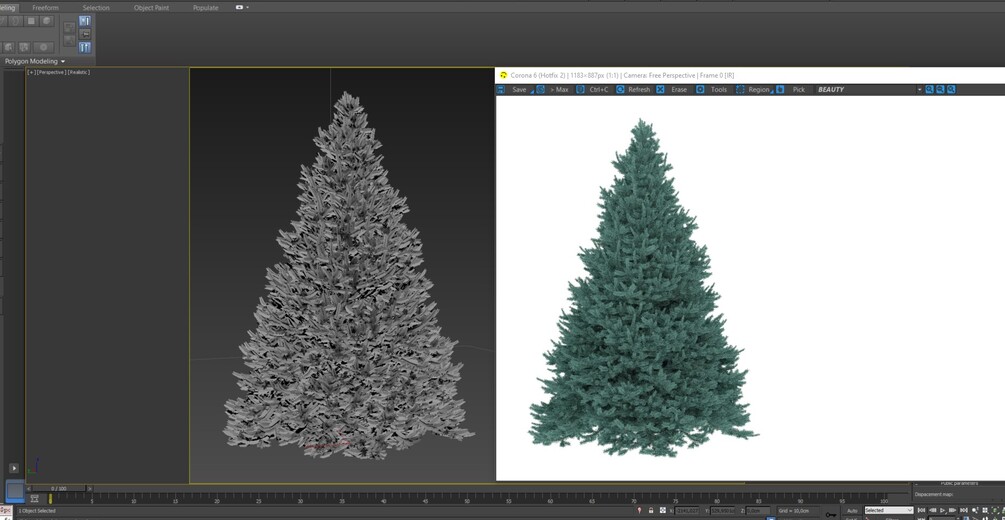Step time slider forward with right arrow

(x=89, y=489)
